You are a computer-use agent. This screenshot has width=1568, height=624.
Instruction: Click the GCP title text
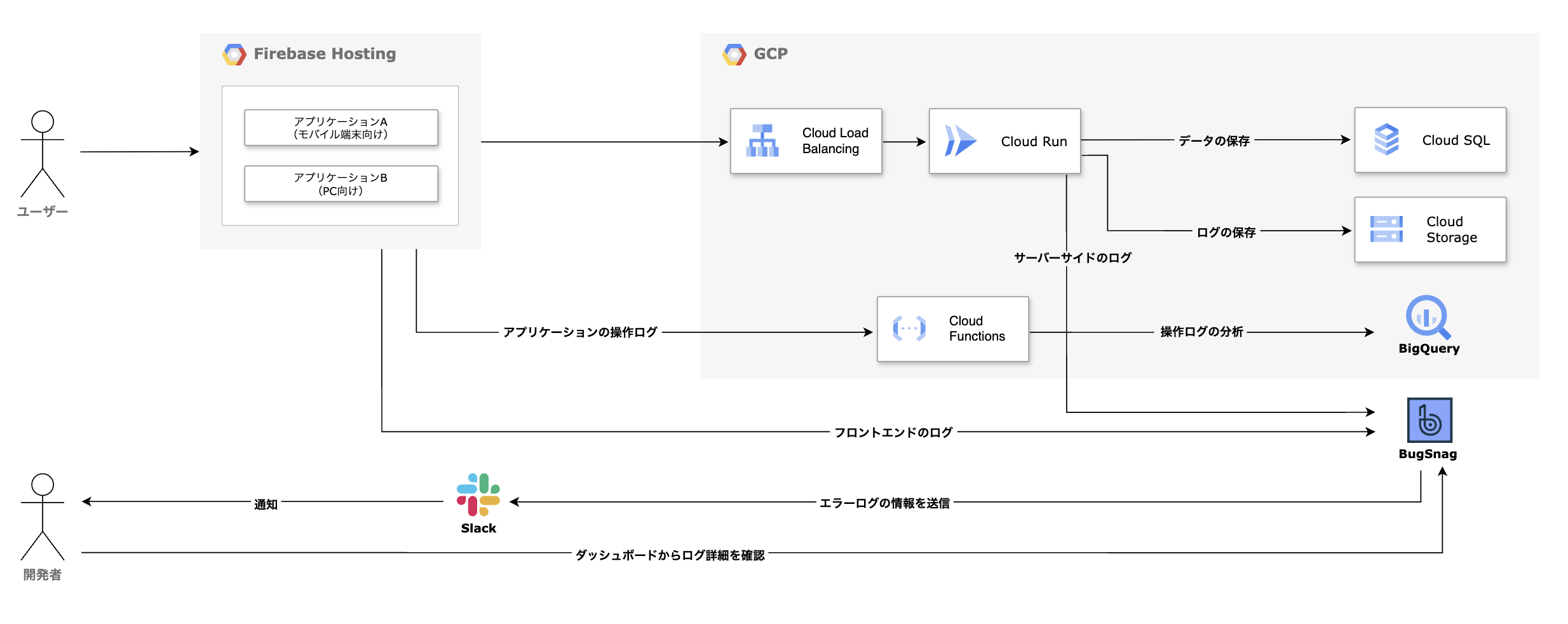coord(771,54)
